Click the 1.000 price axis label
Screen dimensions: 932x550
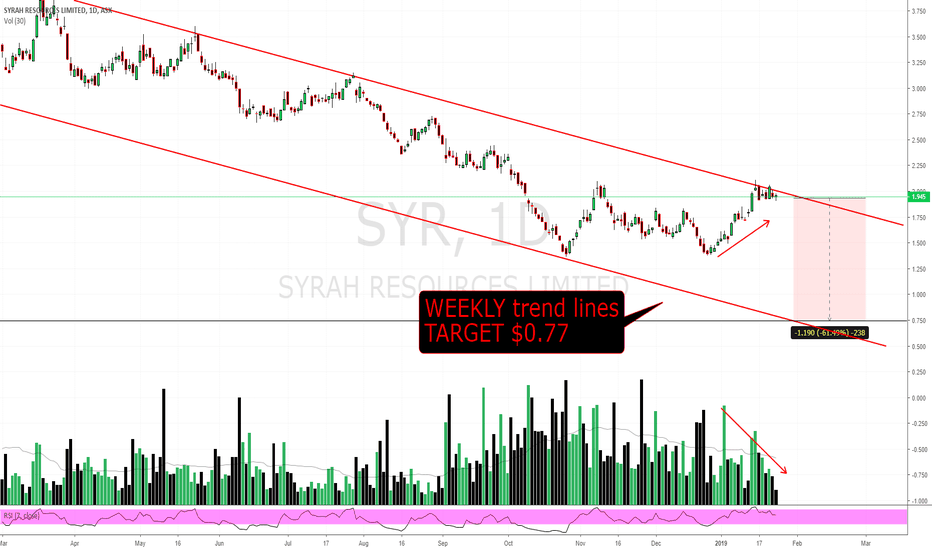[918, 295]
